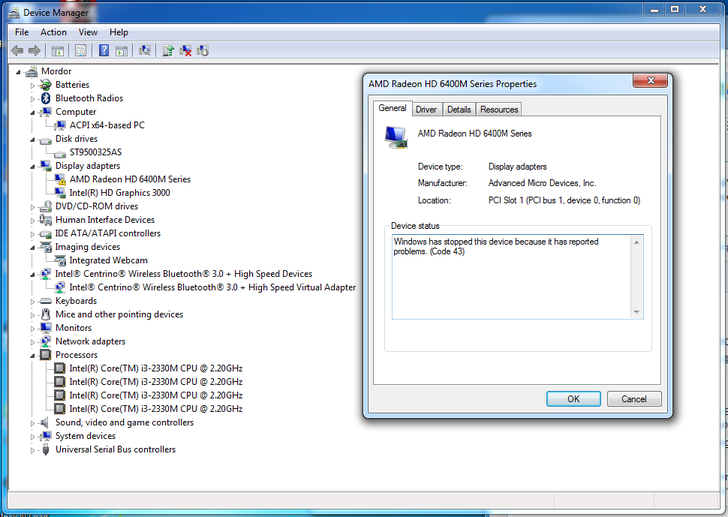
Task: Collapse the Imaging devices node
Action: [32, 247]
